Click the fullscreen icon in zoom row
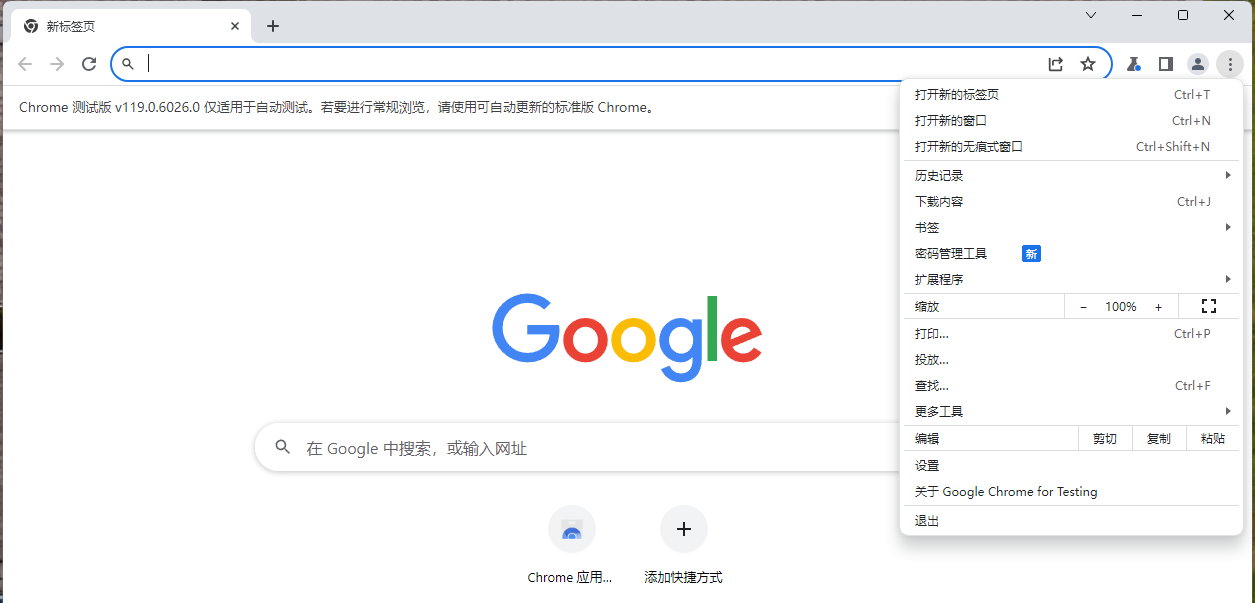 (1208, 306)
